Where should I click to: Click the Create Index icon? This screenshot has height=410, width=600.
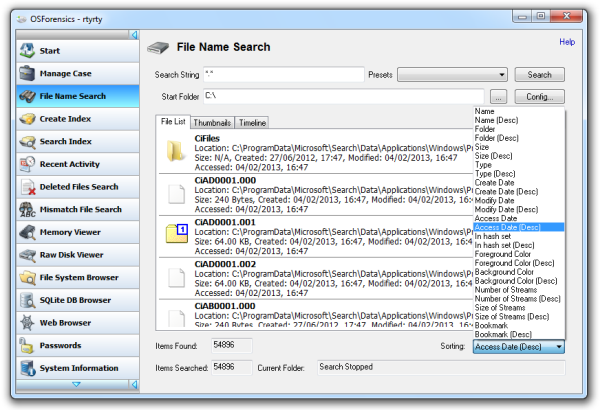[x=26, y=119]
